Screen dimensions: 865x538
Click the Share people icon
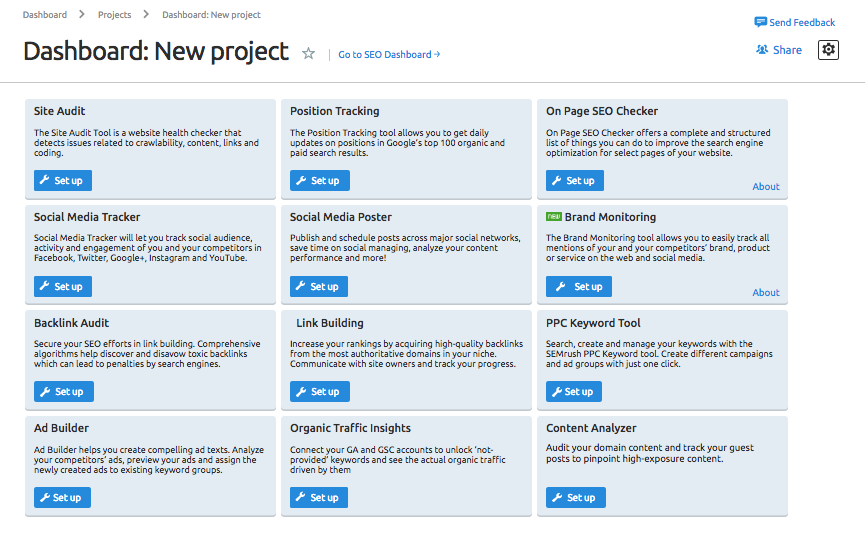[x=762, y=50]
